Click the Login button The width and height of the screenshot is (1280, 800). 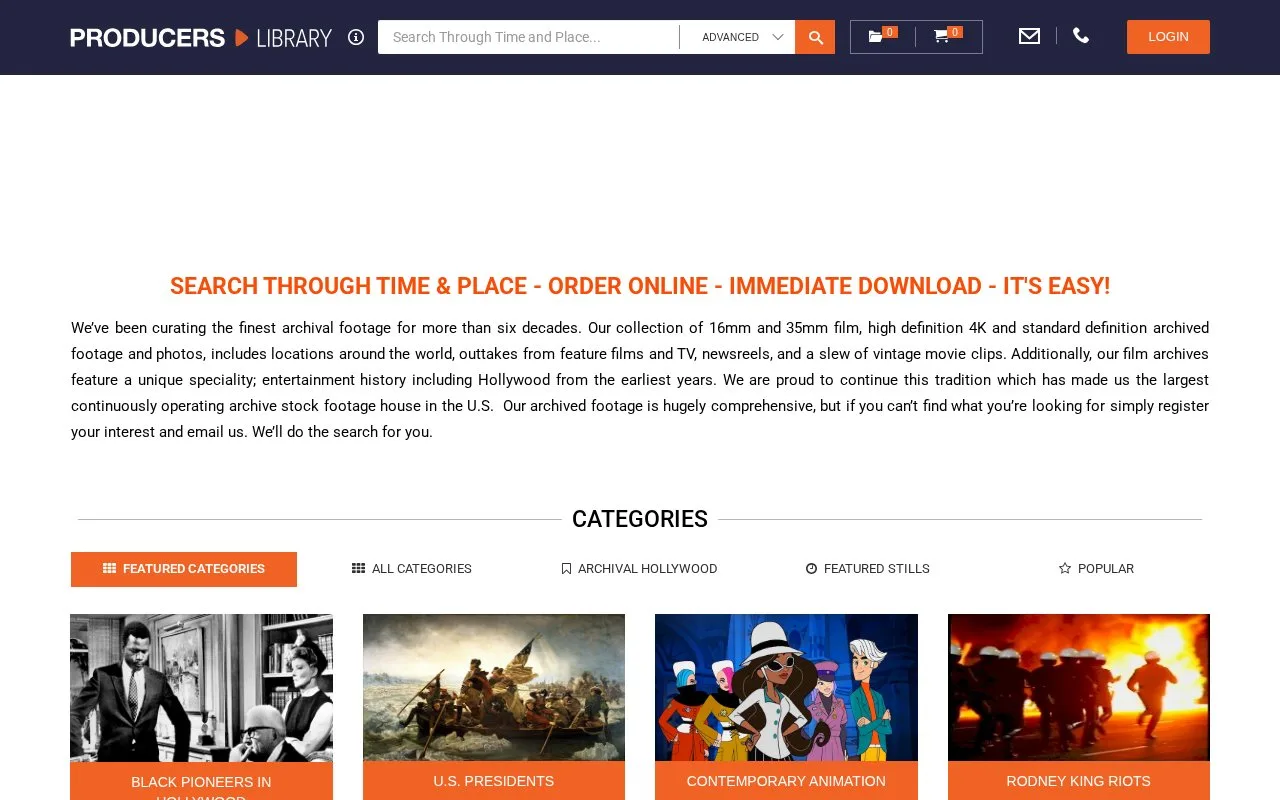pos(1168,37)
